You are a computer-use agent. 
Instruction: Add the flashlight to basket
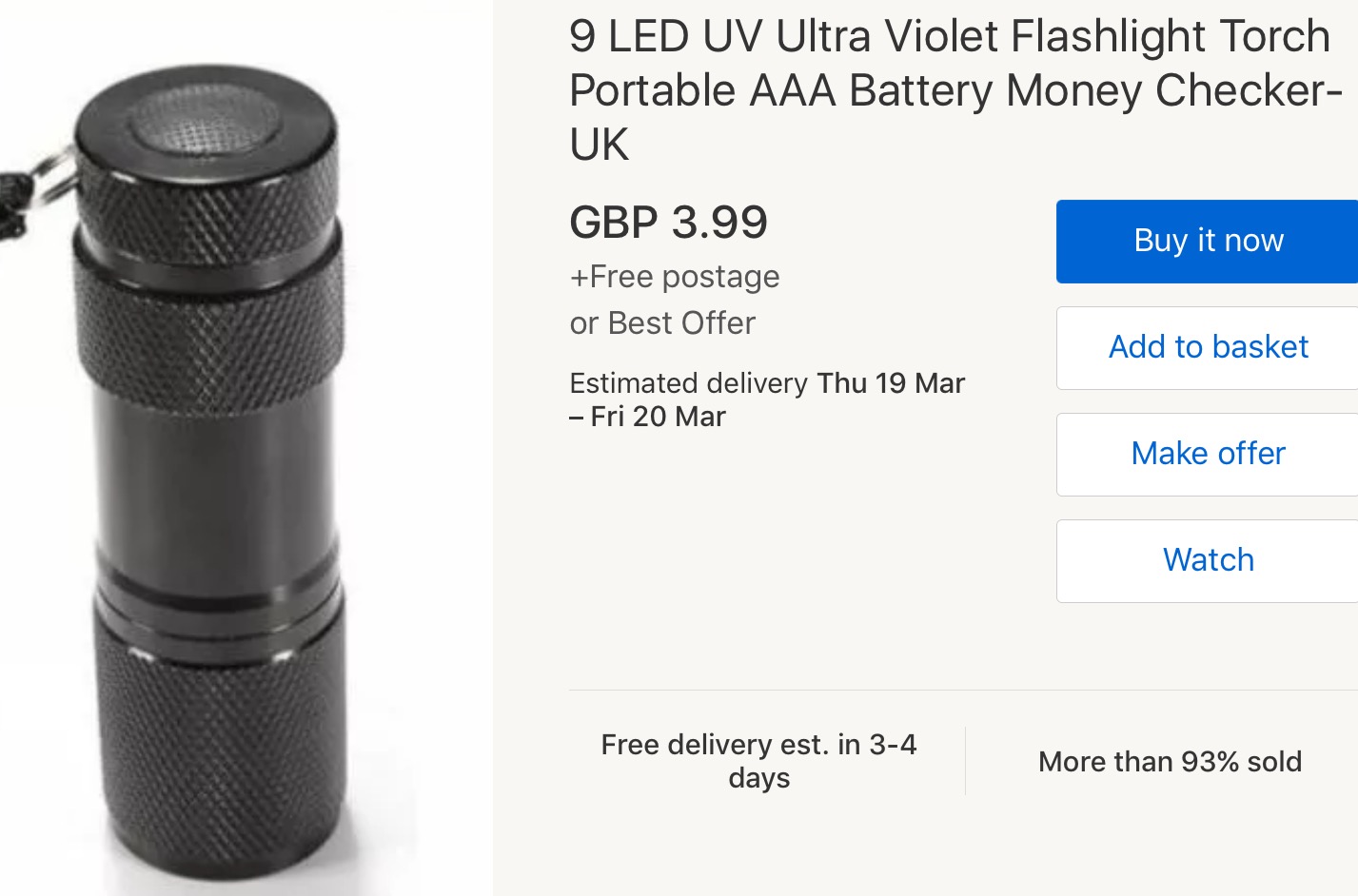(x=1208, y=347)
